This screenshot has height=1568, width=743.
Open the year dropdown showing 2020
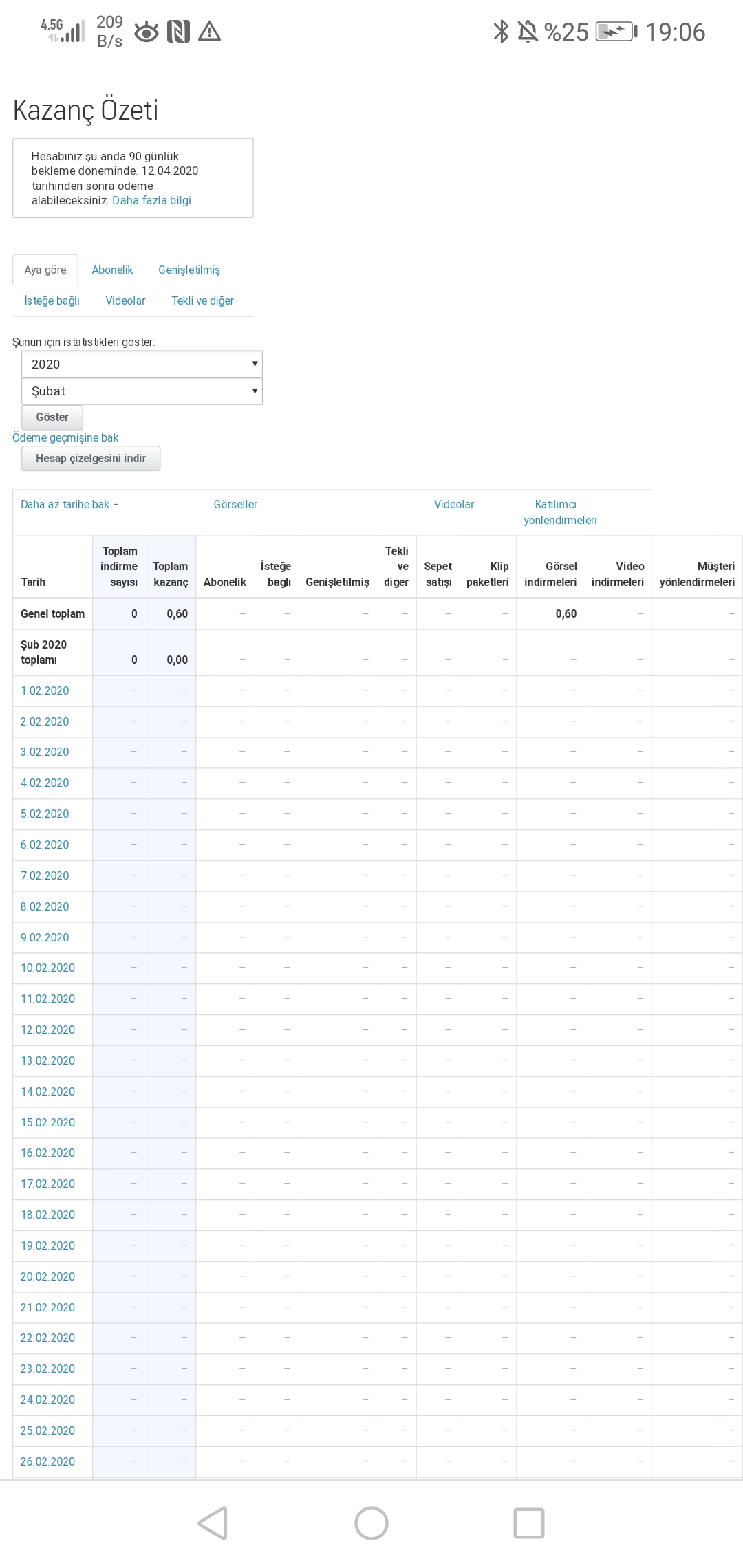coord(142,364)
